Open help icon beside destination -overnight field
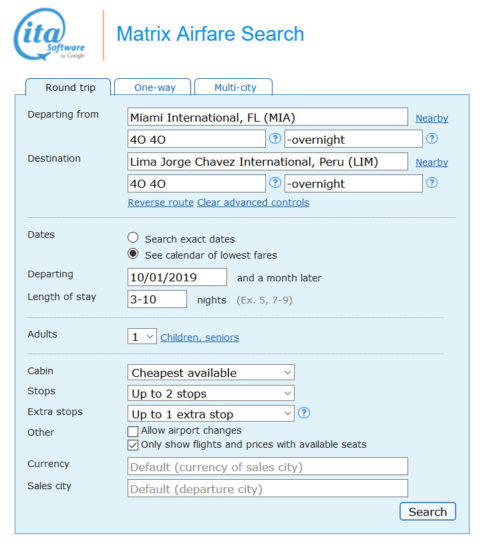The height and width of the screenshot is (550, 487). [x=432, y=183]
